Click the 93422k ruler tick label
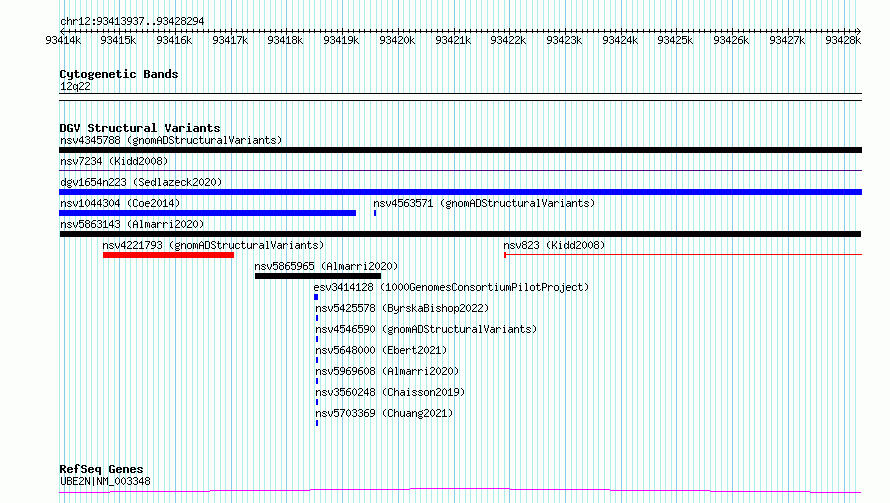 click(x=508, y=41)
